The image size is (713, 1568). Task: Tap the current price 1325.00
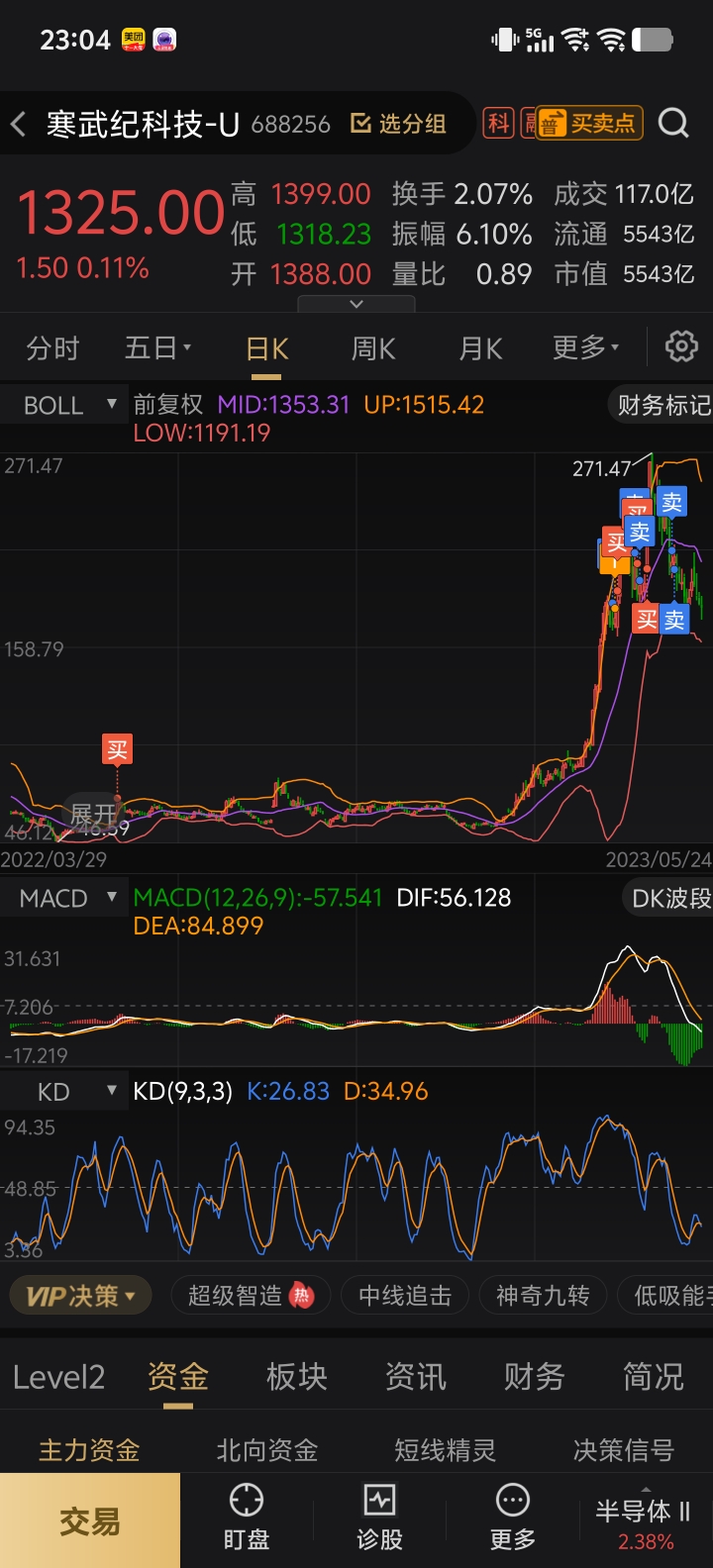[x=121, y=213]
